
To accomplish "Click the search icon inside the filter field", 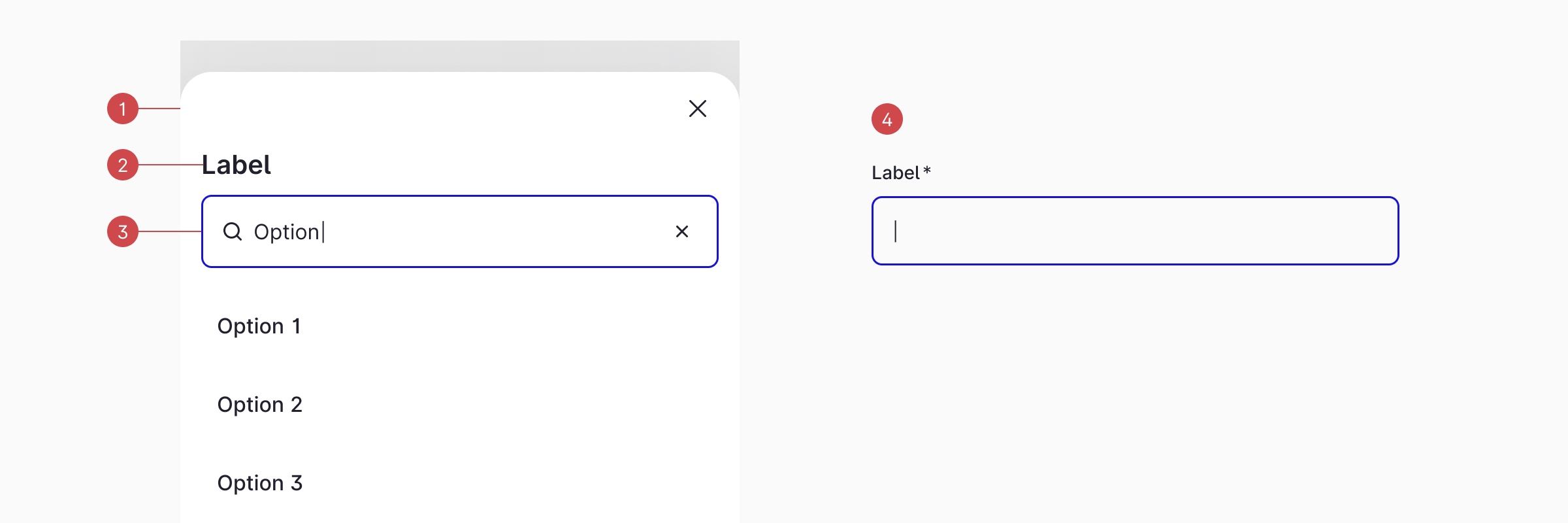I will coord(234,231).
